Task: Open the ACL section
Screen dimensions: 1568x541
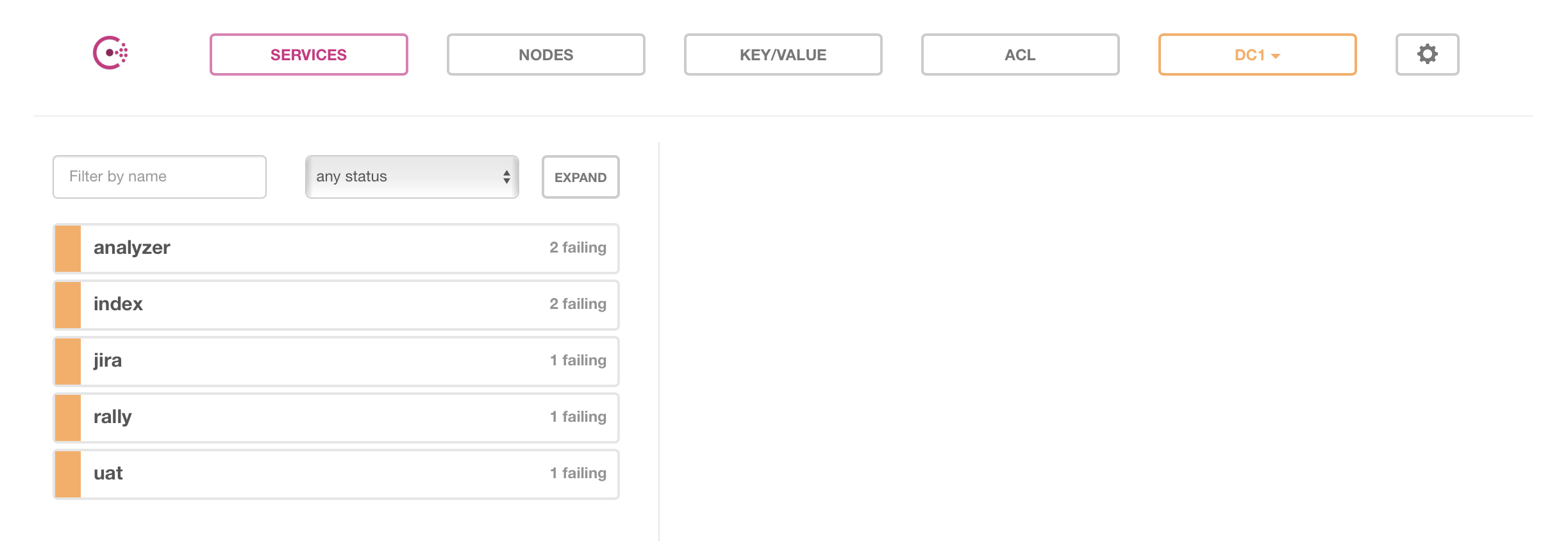Action: [1020, 54]
